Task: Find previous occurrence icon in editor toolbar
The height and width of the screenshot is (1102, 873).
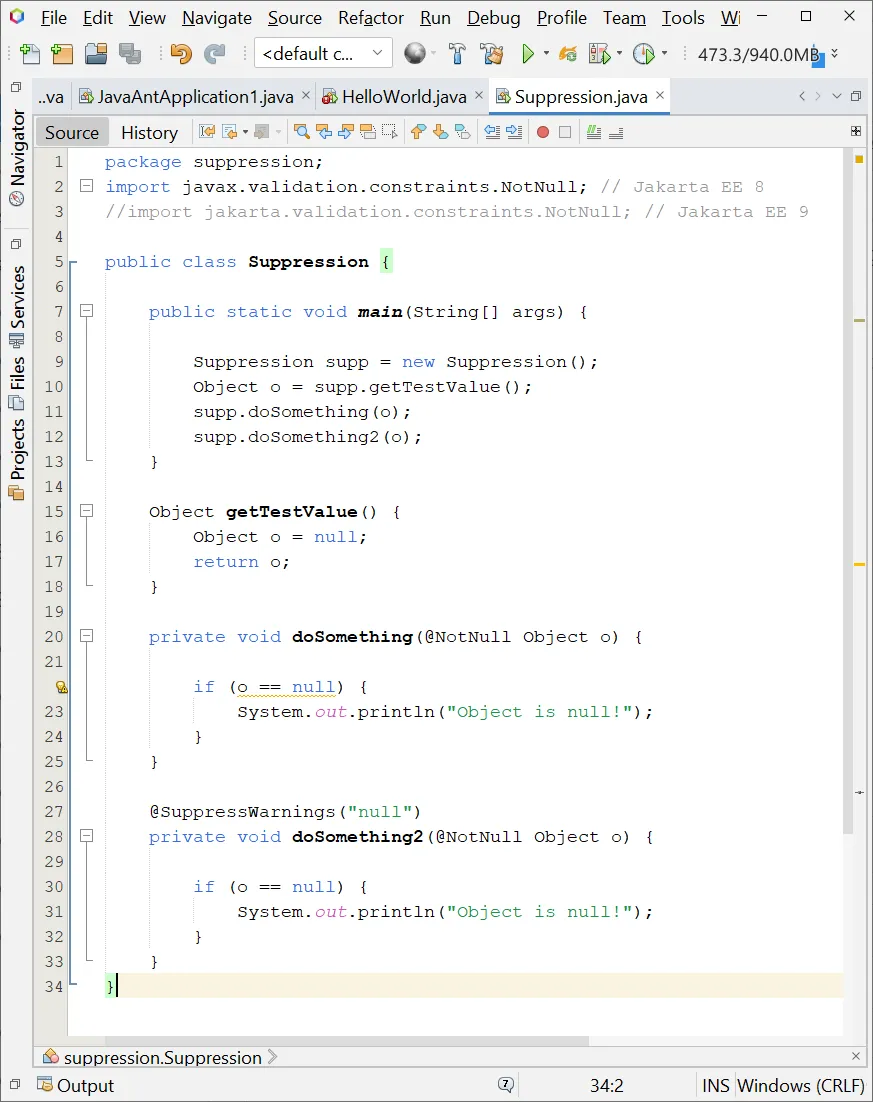Action: (323, 131)
